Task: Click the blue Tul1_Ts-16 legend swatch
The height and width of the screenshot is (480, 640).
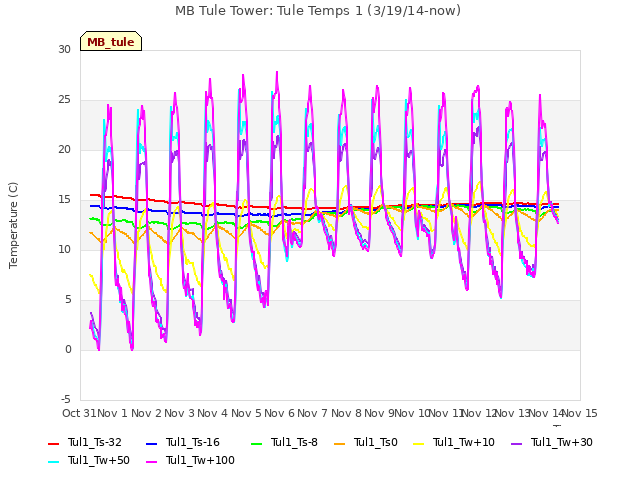Action: point(151,443)
